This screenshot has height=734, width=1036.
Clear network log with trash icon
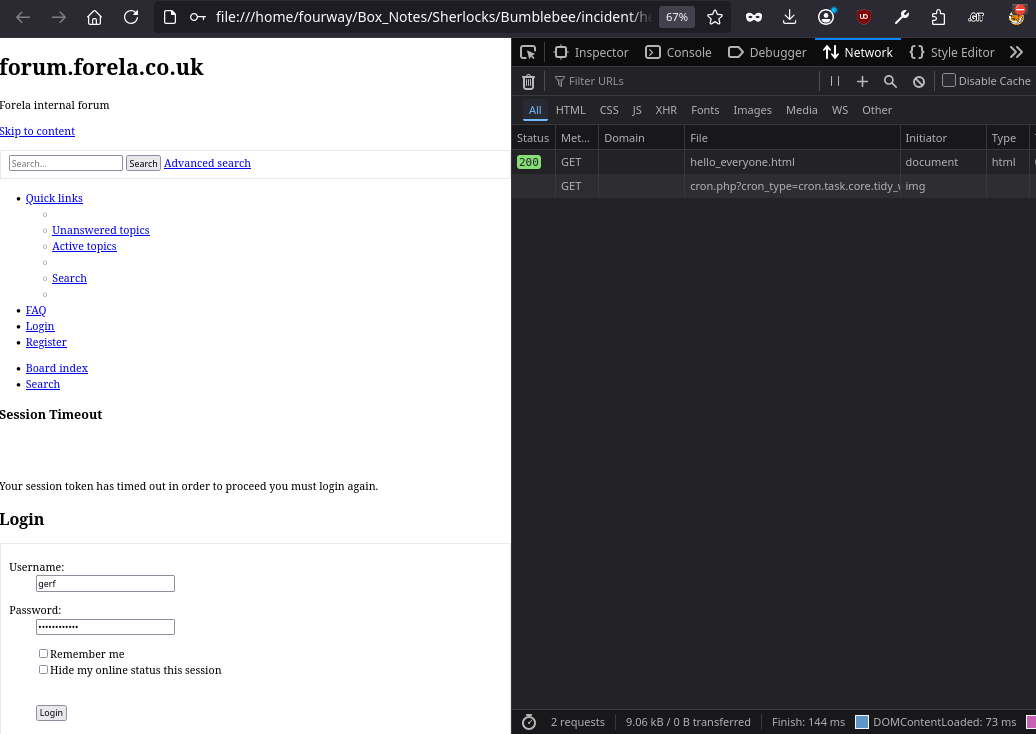coord(528,81)
